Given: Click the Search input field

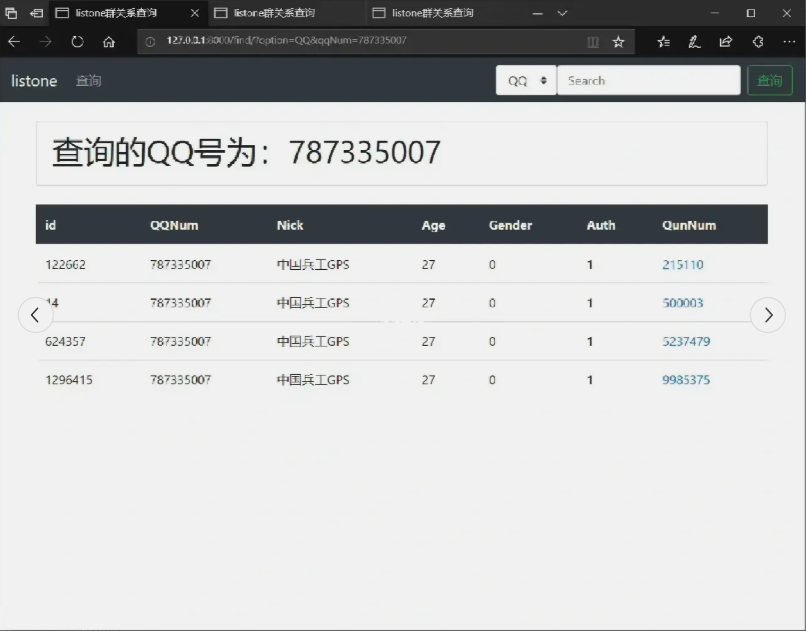Looking at the screenshot, I should click(x=649, y=80).
